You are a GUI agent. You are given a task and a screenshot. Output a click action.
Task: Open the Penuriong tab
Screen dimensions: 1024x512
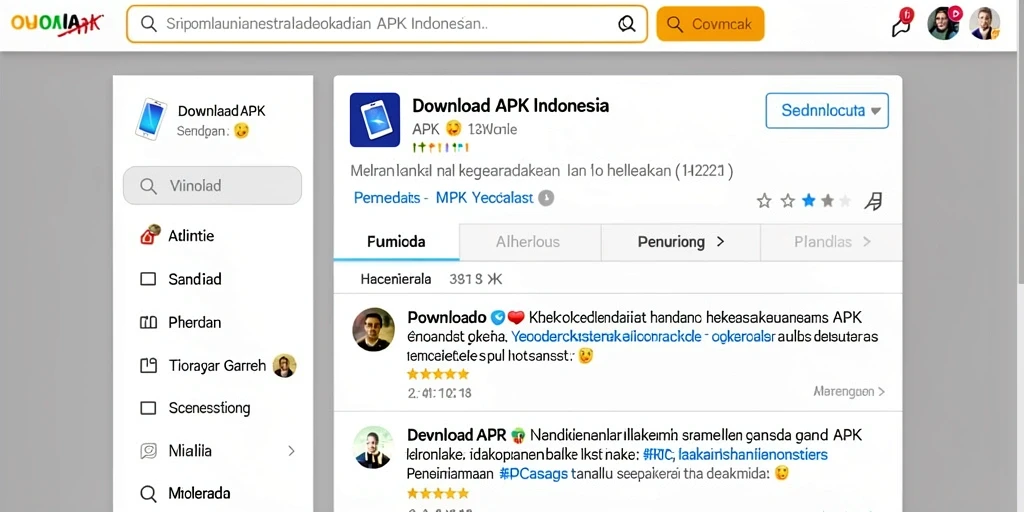click(x=680, y=242)
